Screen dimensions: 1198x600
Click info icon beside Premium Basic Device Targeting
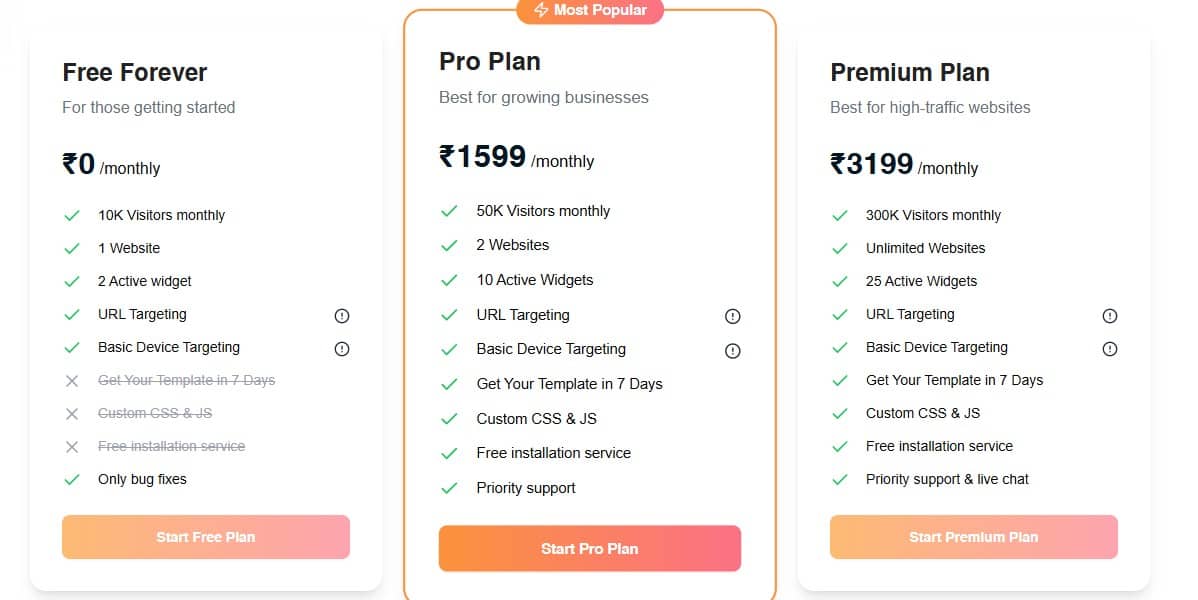(1109, 349)
